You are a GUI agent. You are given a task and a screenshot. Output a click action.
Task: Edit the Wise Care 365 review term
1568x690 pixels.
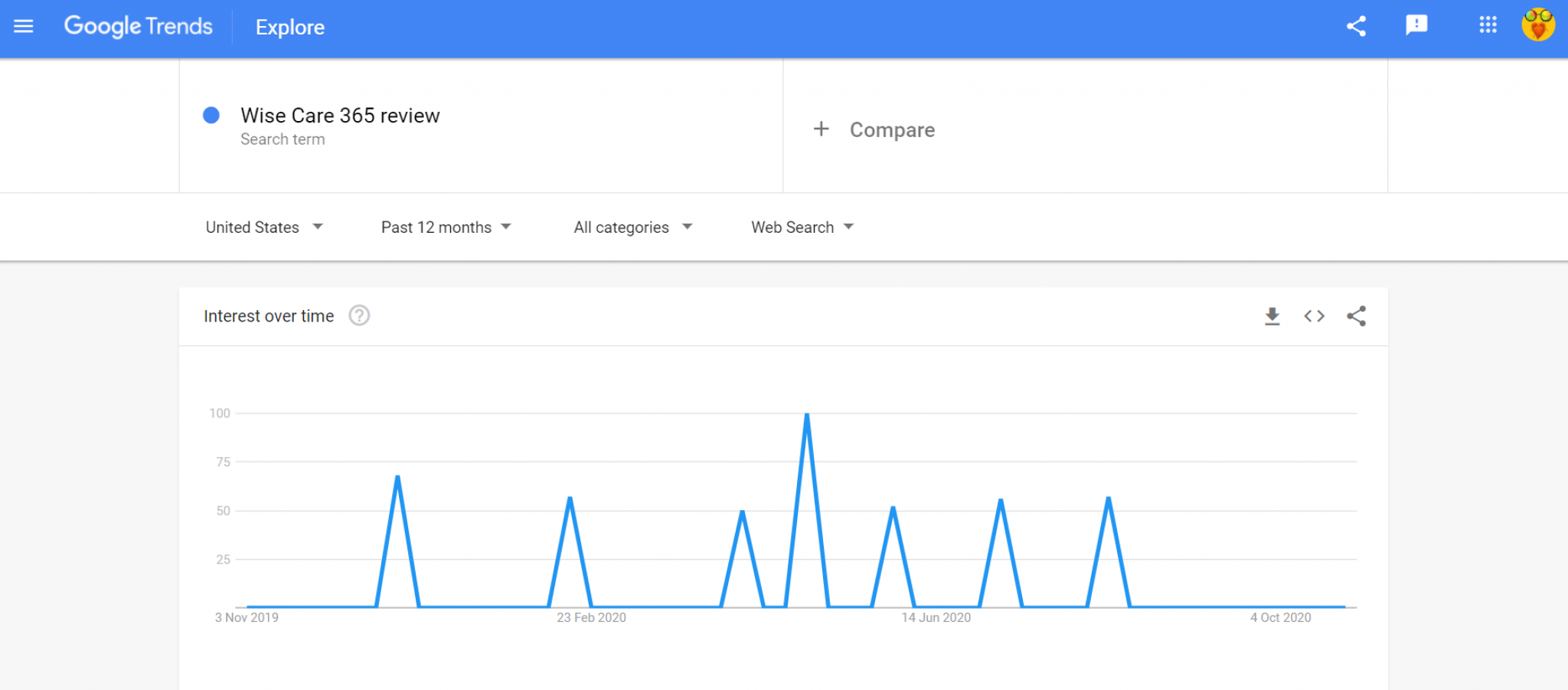click(340, 116)
